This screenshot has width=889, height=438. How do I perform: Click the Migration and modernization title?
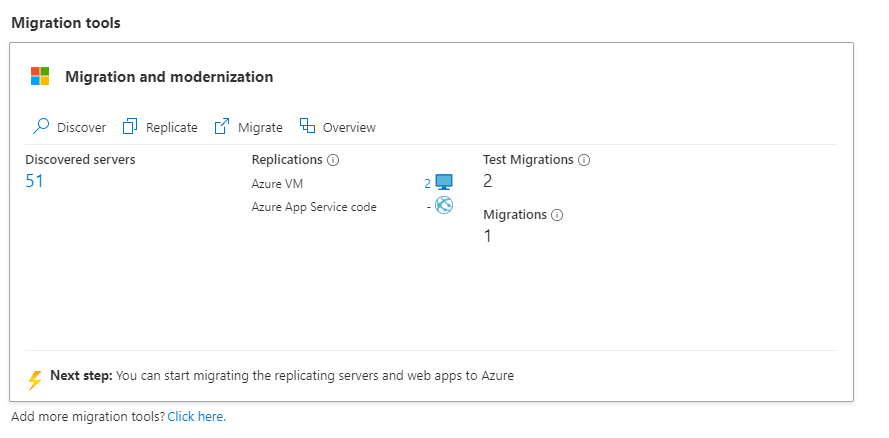pos(169,77)
